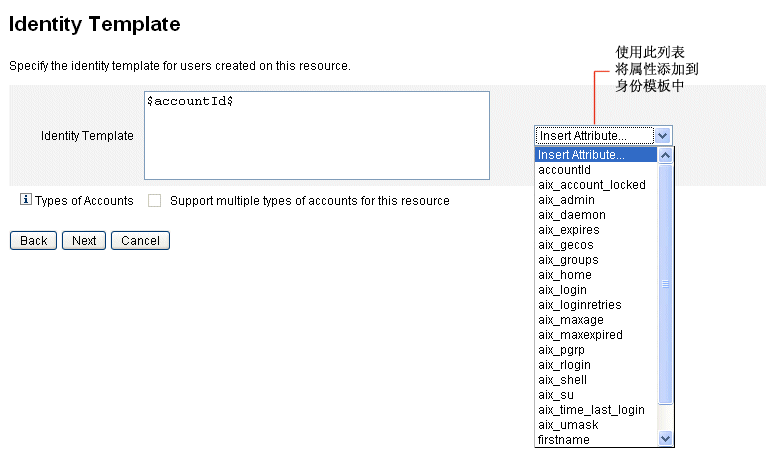Proceed with the Next button

click(84, 240)
